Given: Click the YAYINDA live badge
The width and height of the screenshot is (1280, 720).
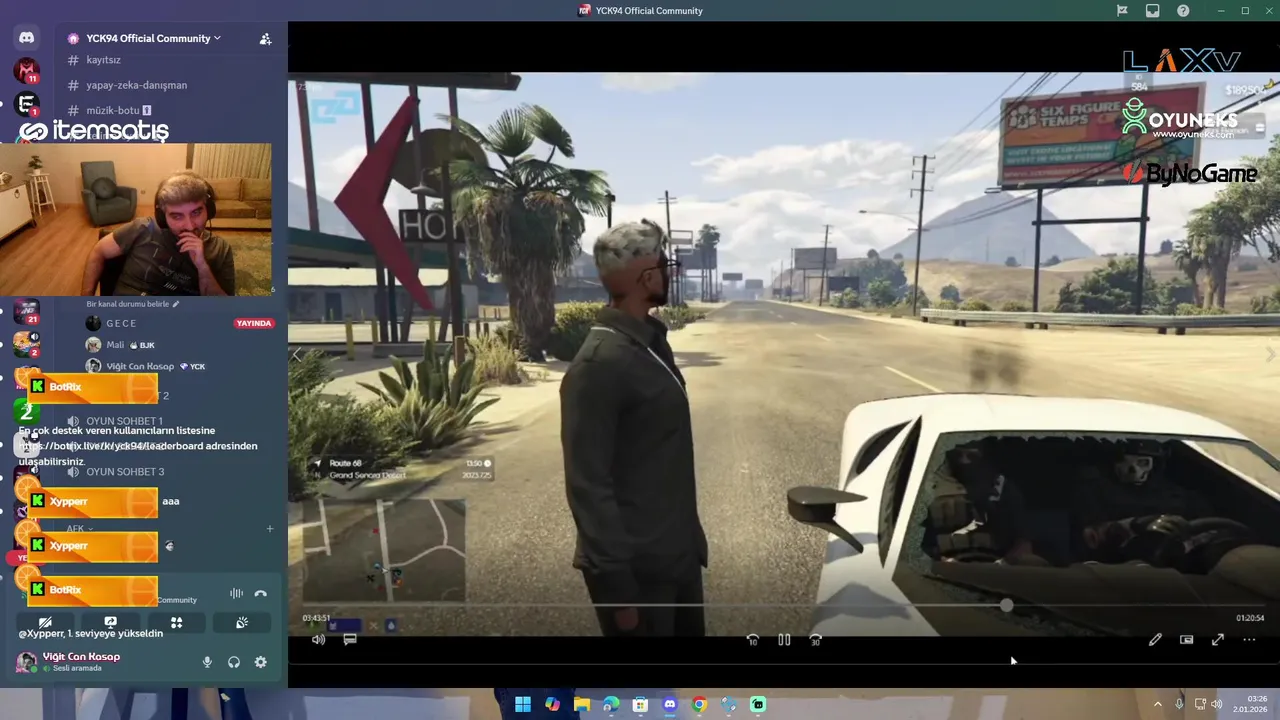Looking at the screenshot, I should (254, 324).
